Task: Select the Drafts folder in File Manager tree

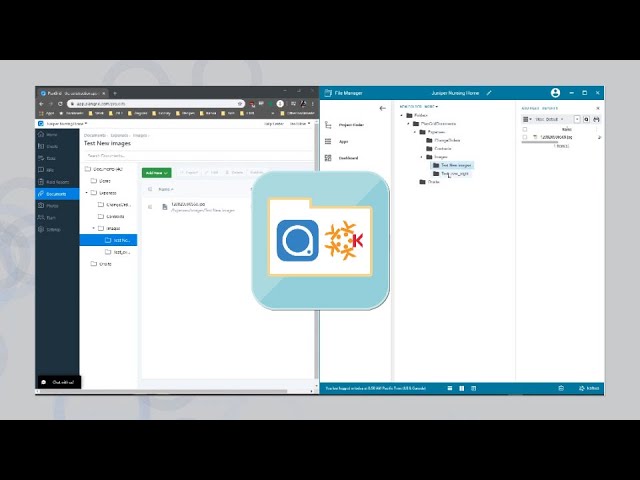Action: pos(430,182)
